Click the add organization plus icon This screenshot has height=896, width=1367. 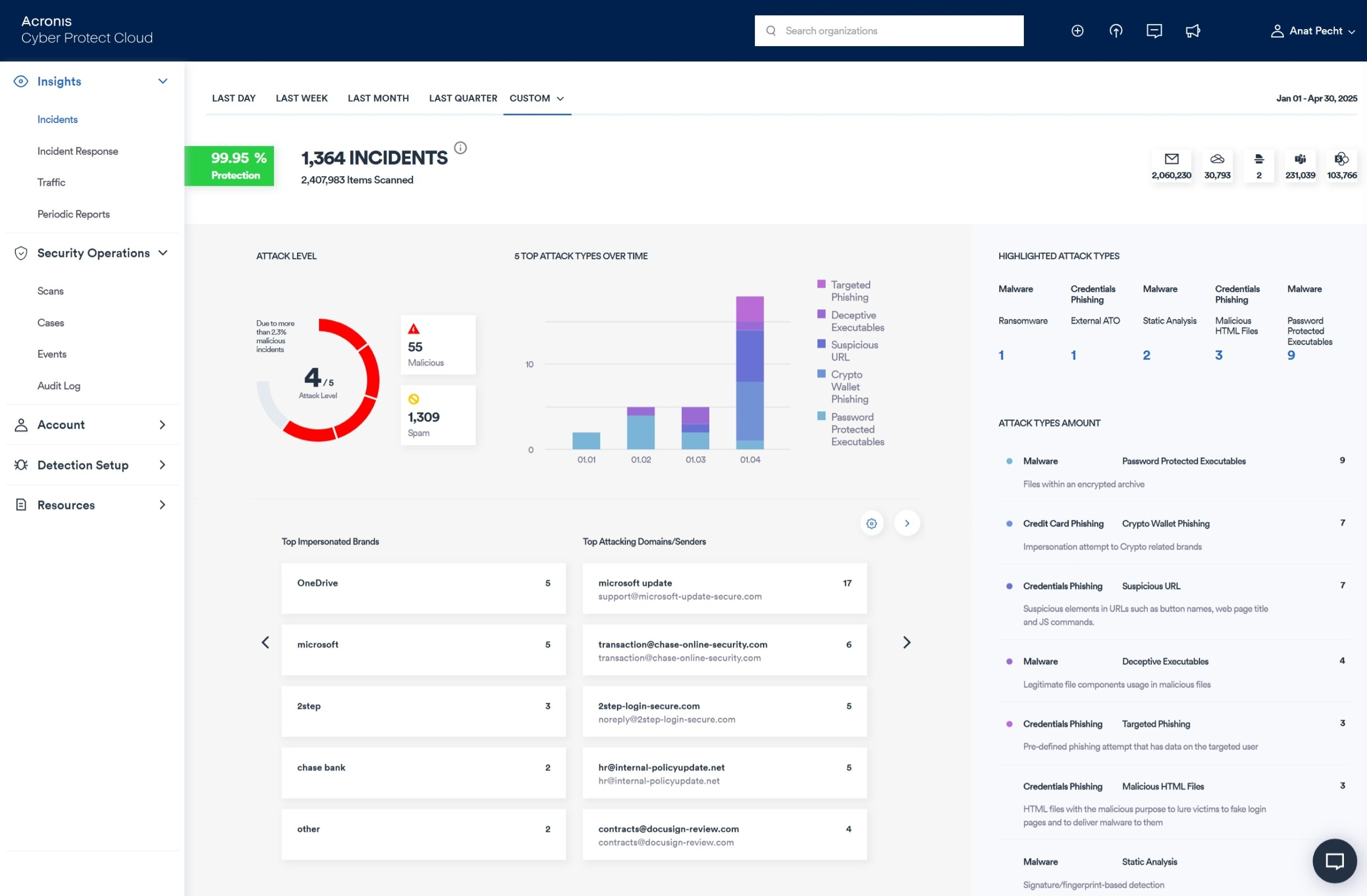coord(1077,31)
